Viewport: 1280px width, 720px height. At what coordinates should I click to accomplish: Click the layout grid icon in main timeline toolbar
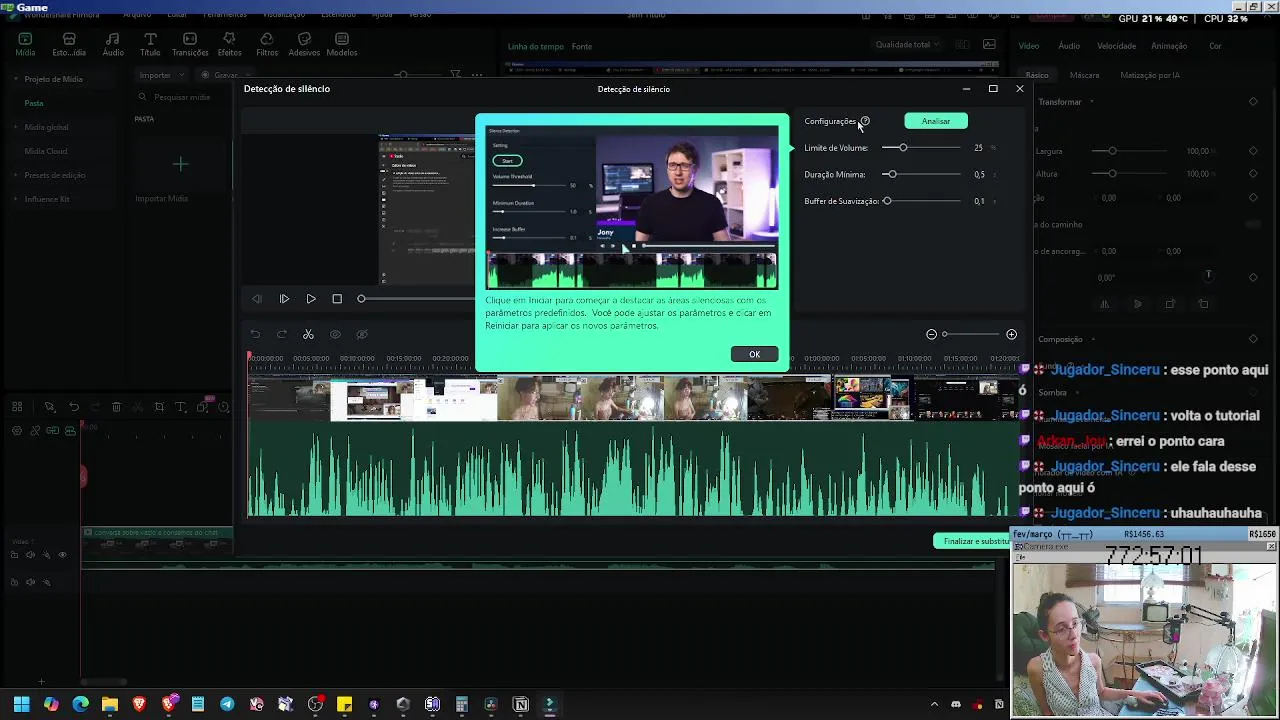tap(17, 407)
